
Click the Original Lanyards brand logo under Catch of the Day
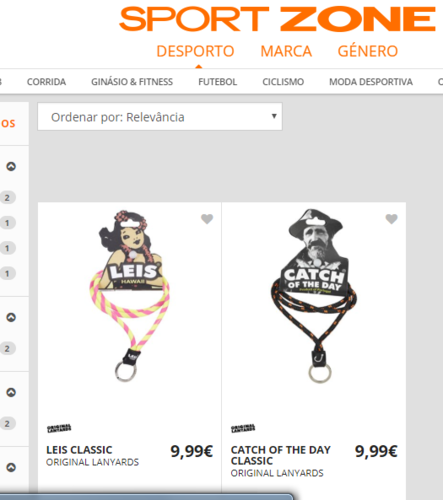click(x=243, y=428)
